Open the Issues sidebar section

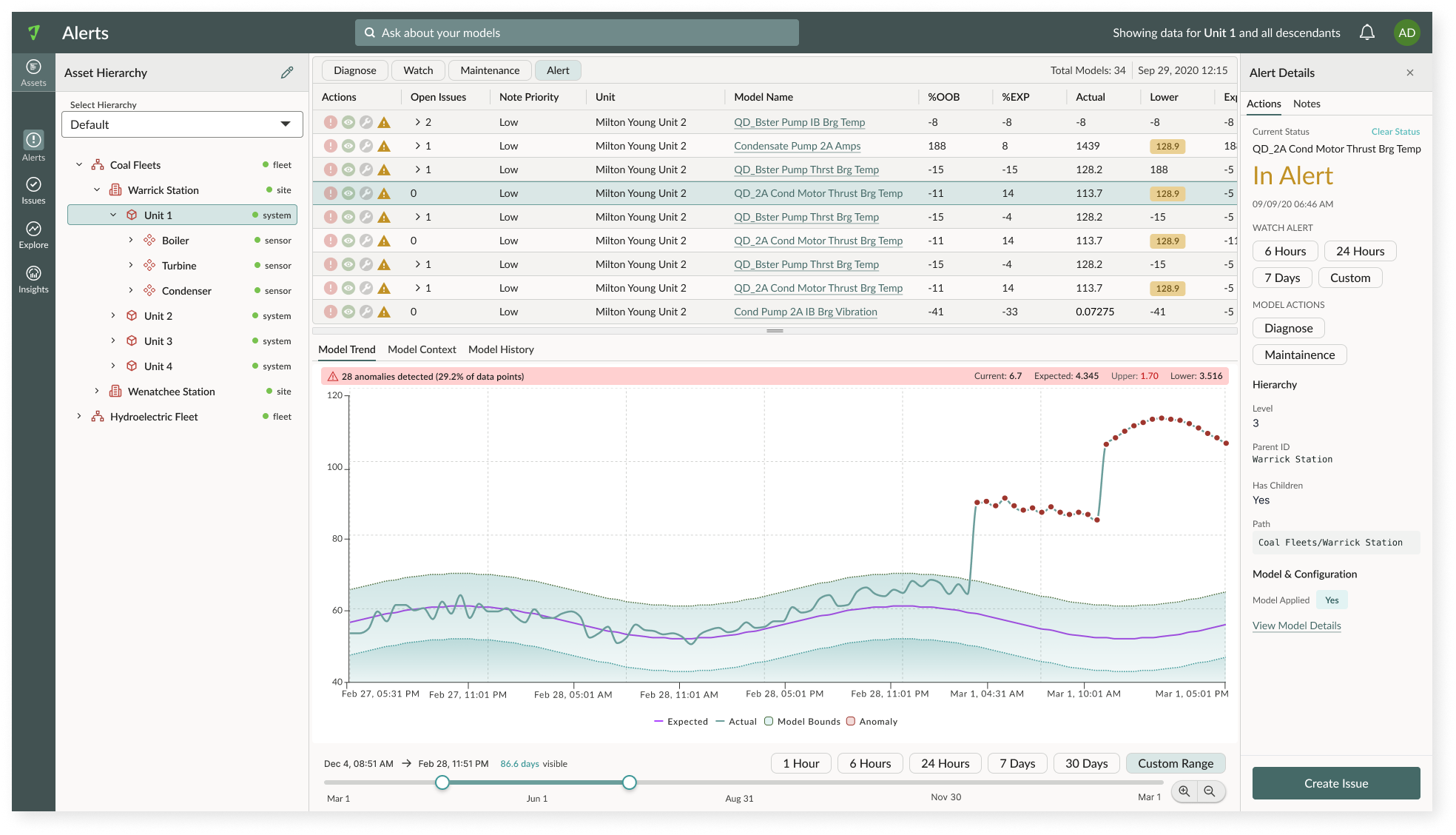click(x=33, y=191)
